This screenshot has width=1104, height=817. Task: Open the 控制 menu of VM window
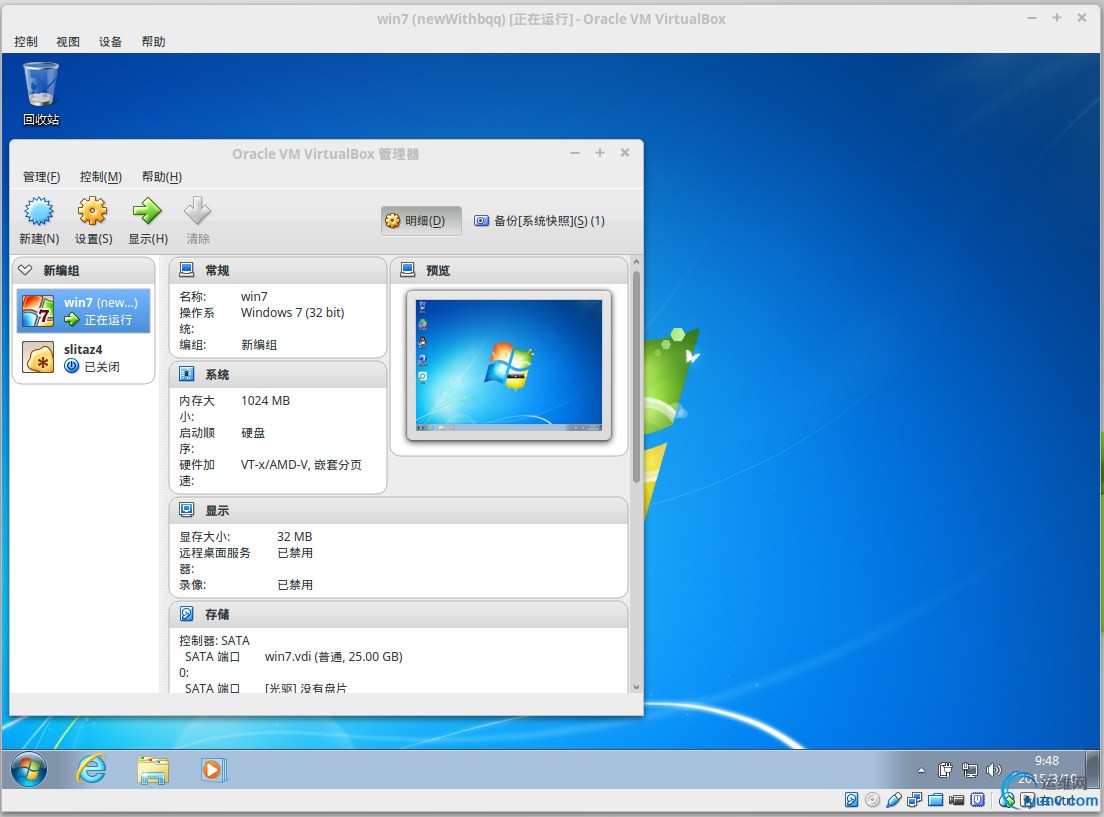[x=26, y=42]
